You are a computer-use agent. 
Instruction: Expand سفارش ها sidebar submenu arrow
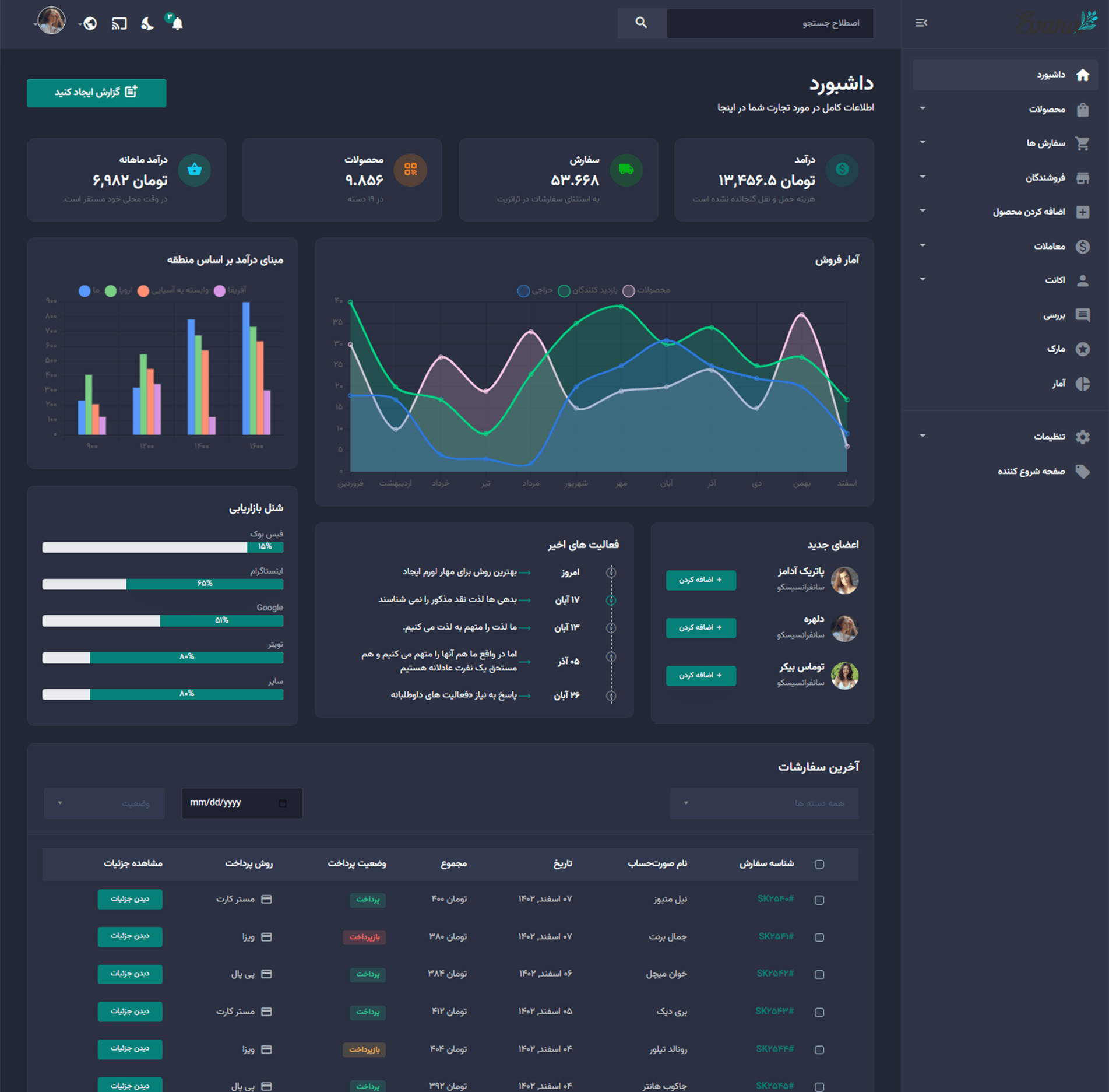coord(923,142)
